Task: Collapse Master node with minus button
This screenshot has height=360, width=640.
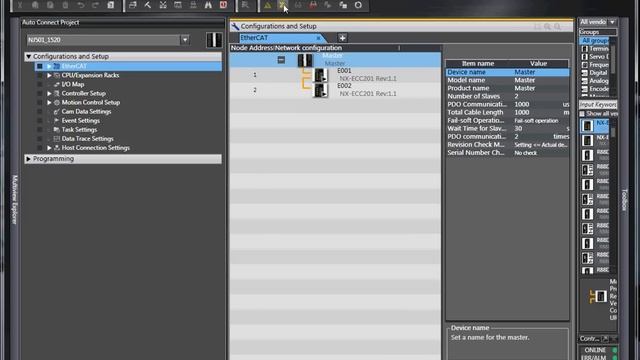Action: click(281, 60)
